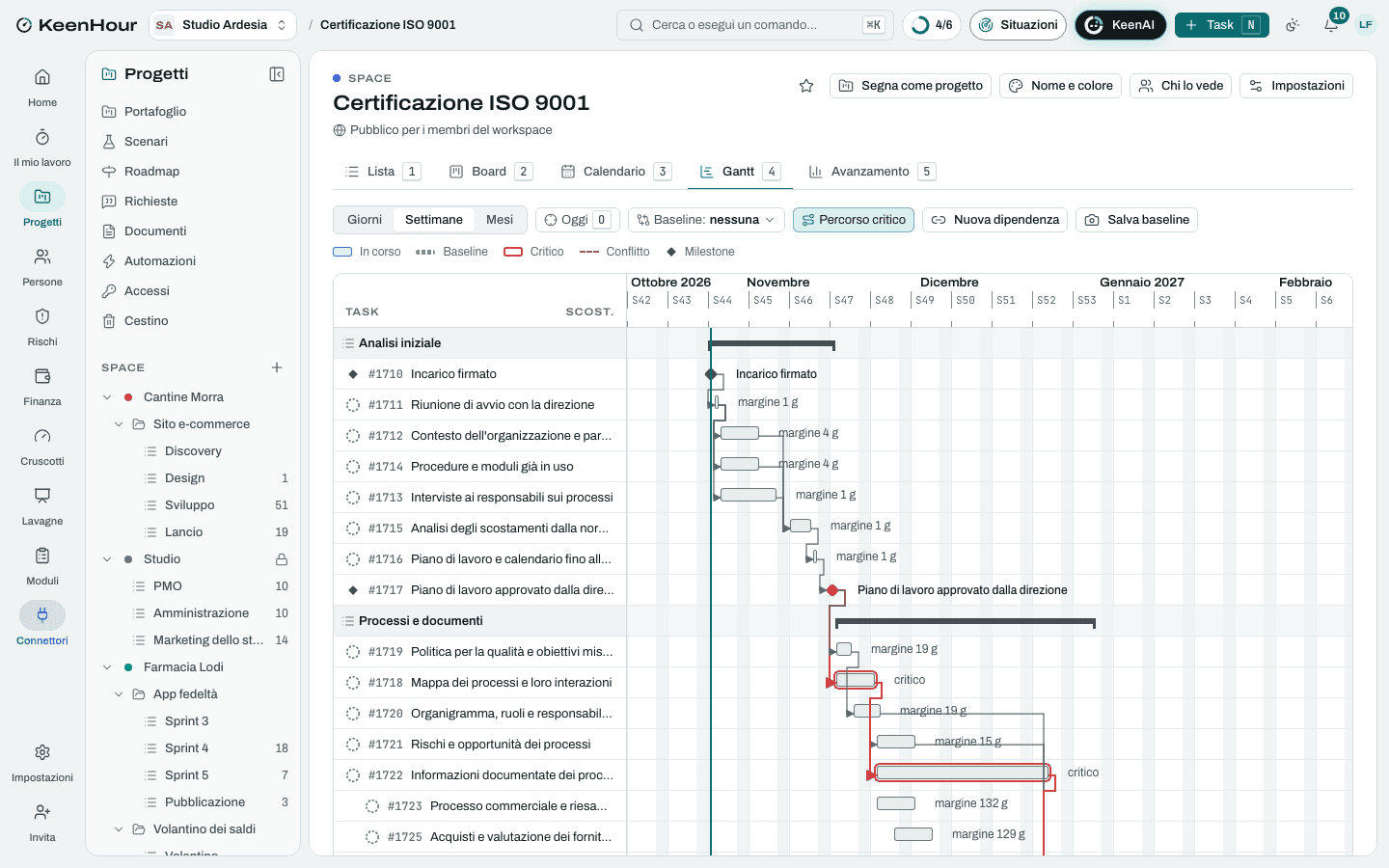This screenshot has height=868, width=1389.
Task: Select the Settimane timescale
Action: (434, 220)
